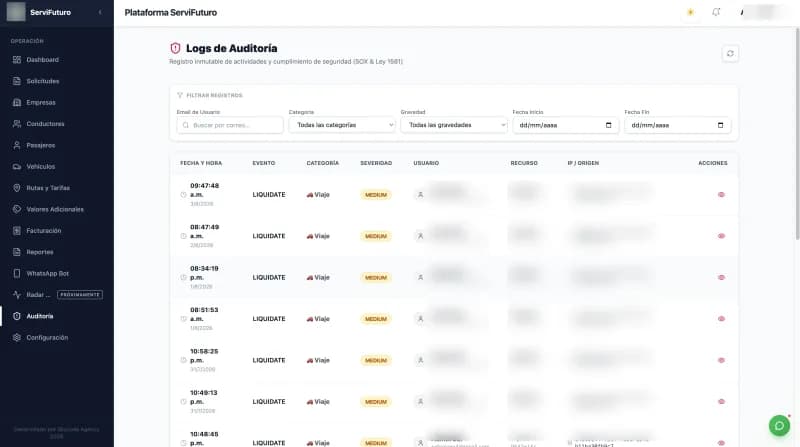The height and width of the screenshot is (447, 800).
Task: Click the Logs de Auditoría shield icon
Action: 175,48
